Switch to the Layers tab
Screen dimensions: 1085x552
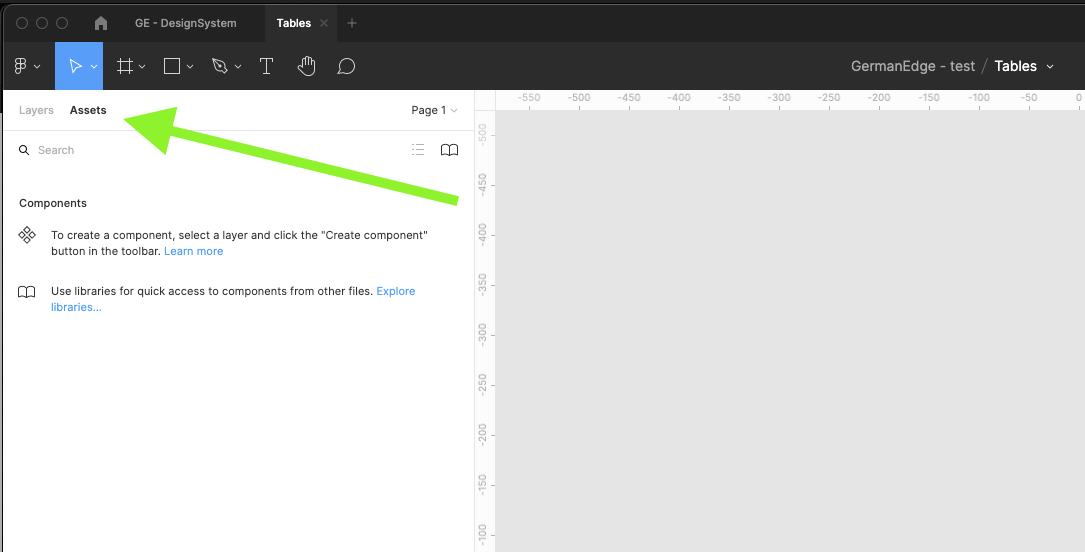click(x=36, y=110)
